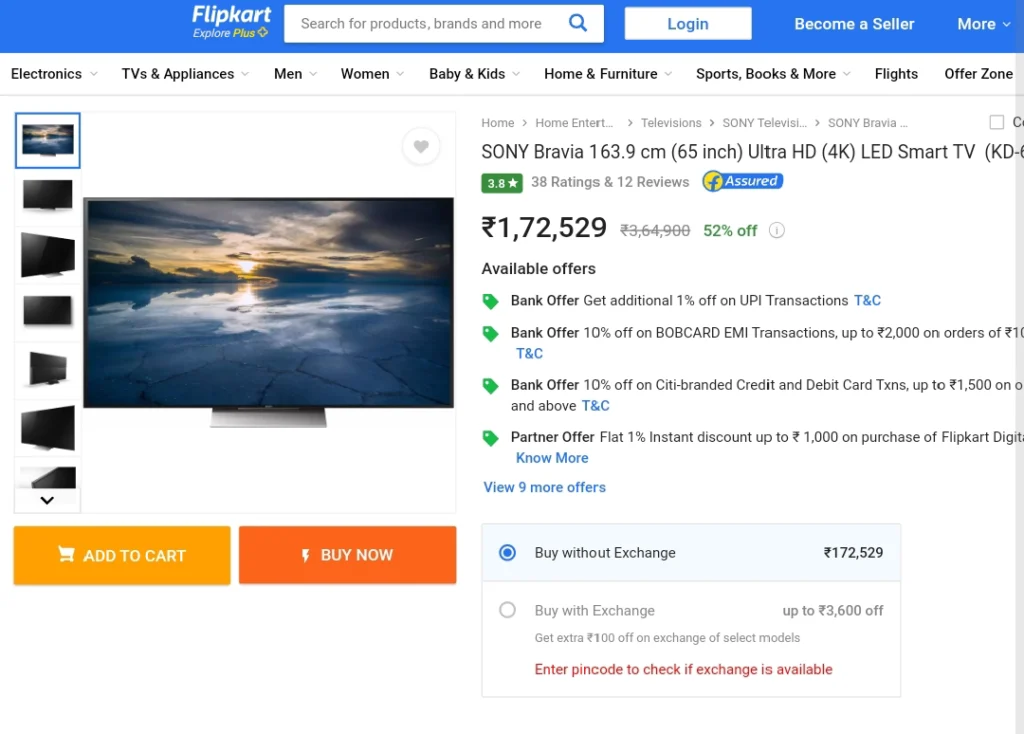The height and width of the screenshot is (734, 1024).
Task: Open View 9 more offers link
Action: (x=544, y=487)
